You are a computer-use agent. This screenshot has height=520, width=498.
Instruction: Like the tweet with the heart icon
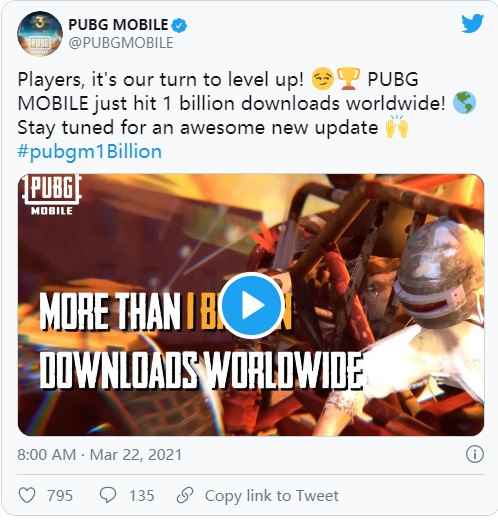click(27, 495)
